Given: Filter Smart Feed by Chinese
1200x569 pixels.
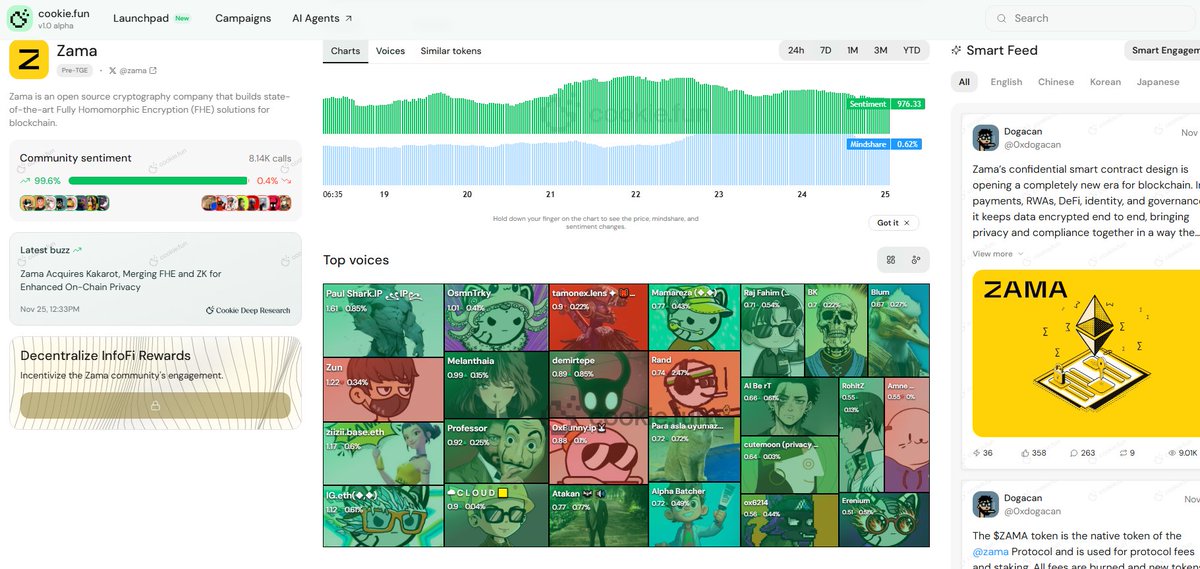Looking at the screenshot, I should tap(1056, 82).
